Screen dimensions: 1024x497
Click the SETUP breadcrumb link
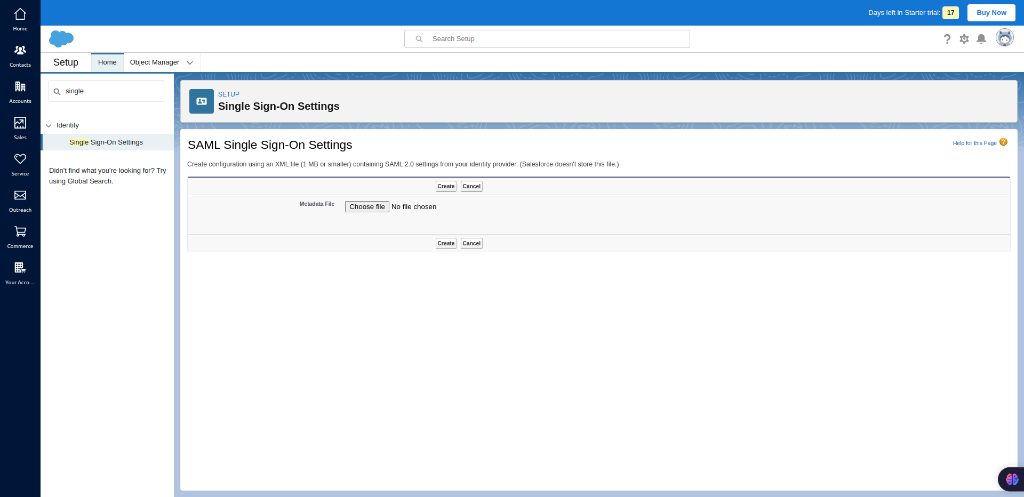coord(229,95)
